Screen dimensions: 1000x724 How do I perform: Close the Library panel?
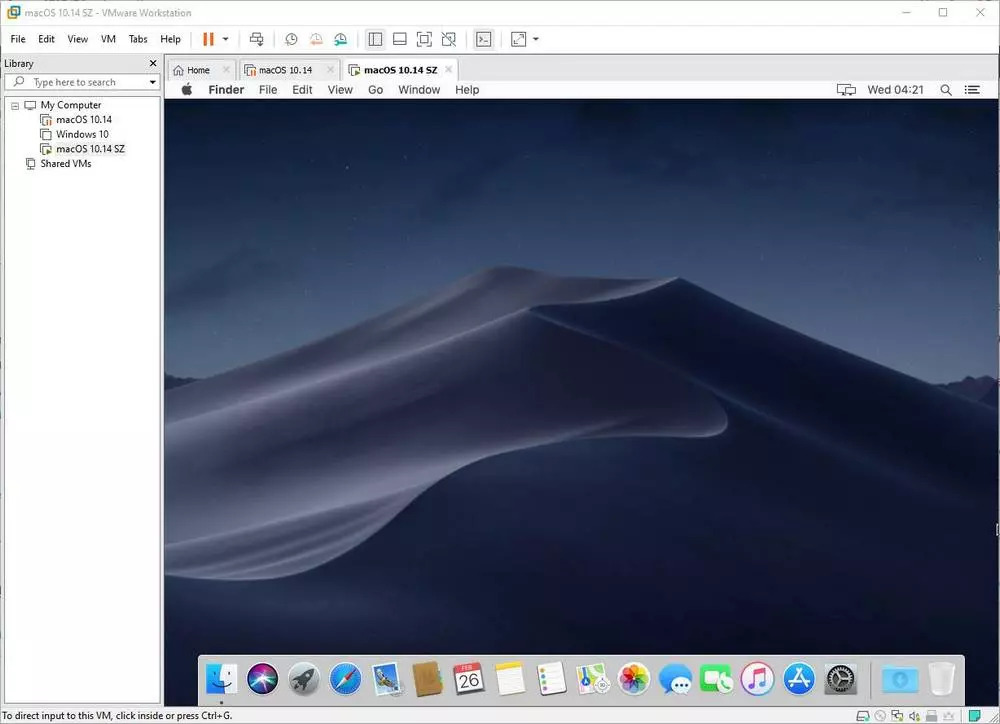(x=153, y=64)
